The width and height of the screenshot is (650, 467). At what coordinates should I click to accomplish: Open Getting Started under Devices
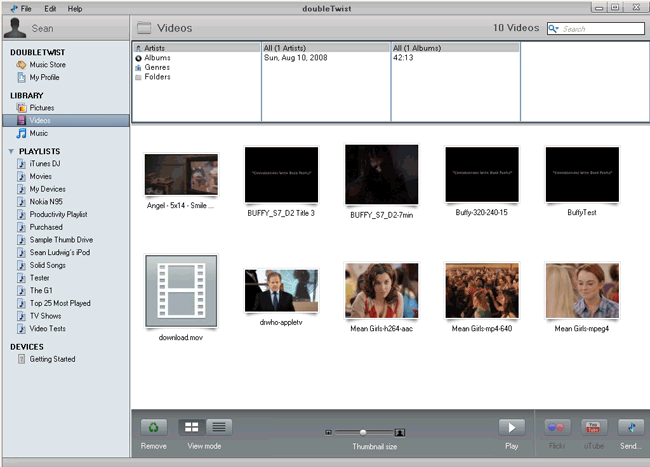pyautogui.click(x=52, y=359)
